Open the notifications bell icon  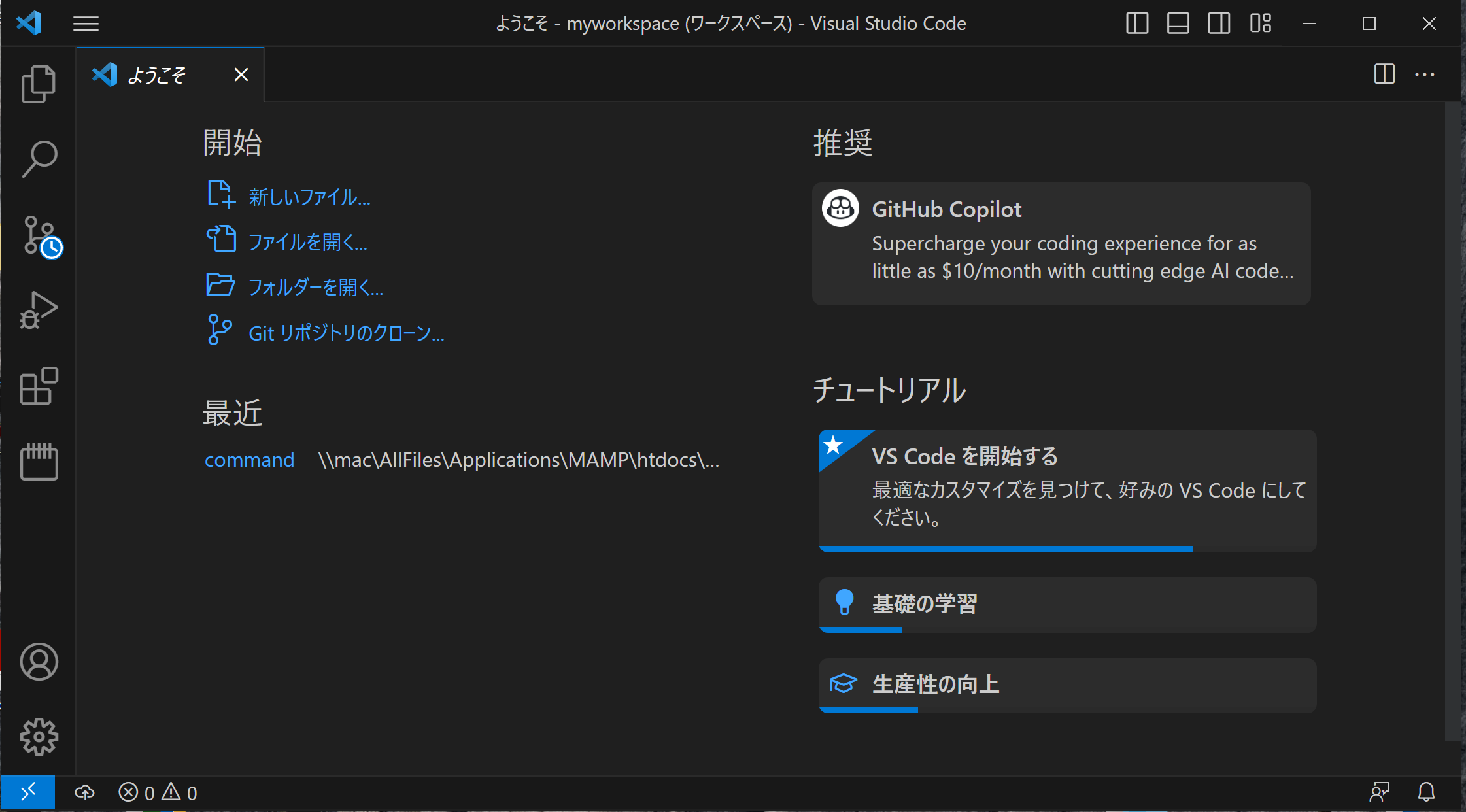coord(1426,793)
